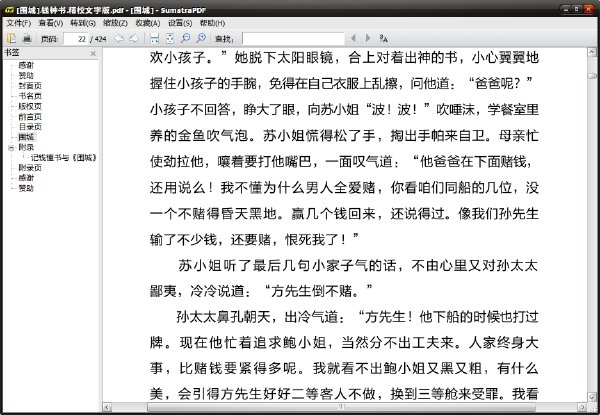This screenshot has height=415, width=600.
Task: Select the 目录页 bookmark
Action: 30,127
